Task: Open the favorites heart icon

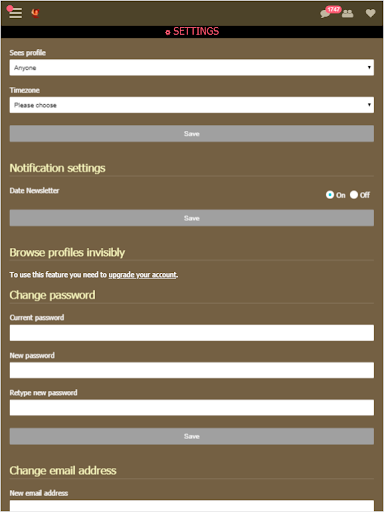Action: click(370, 13)
